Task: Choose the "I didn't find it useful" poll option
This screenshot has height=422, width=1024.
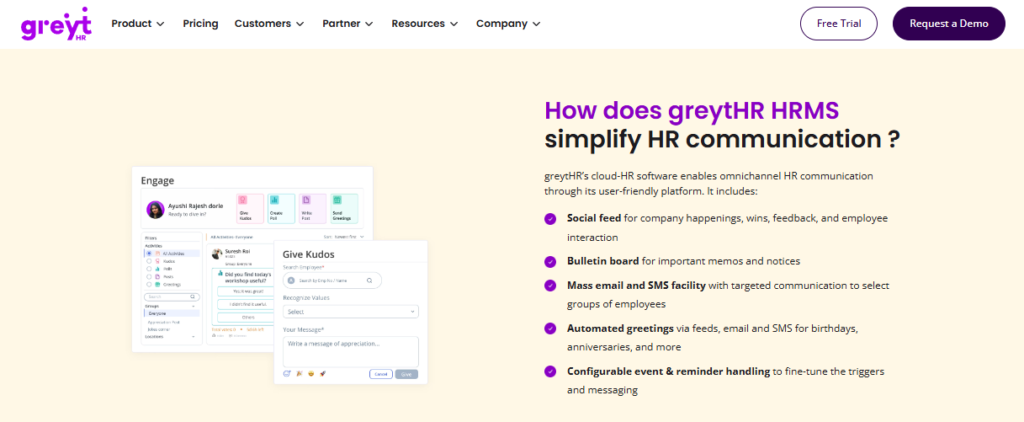Action: click(x=245, y=304)
